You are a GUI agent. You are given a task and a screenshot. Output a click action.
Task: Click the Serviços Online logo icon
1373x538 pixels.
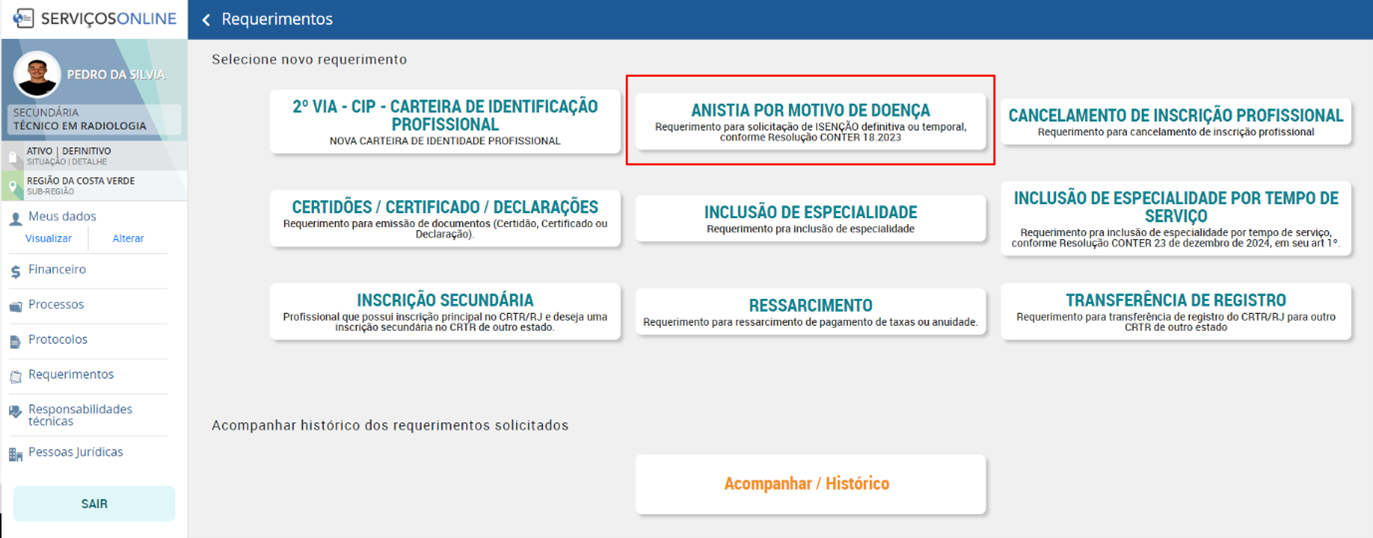tap(23, 19)
